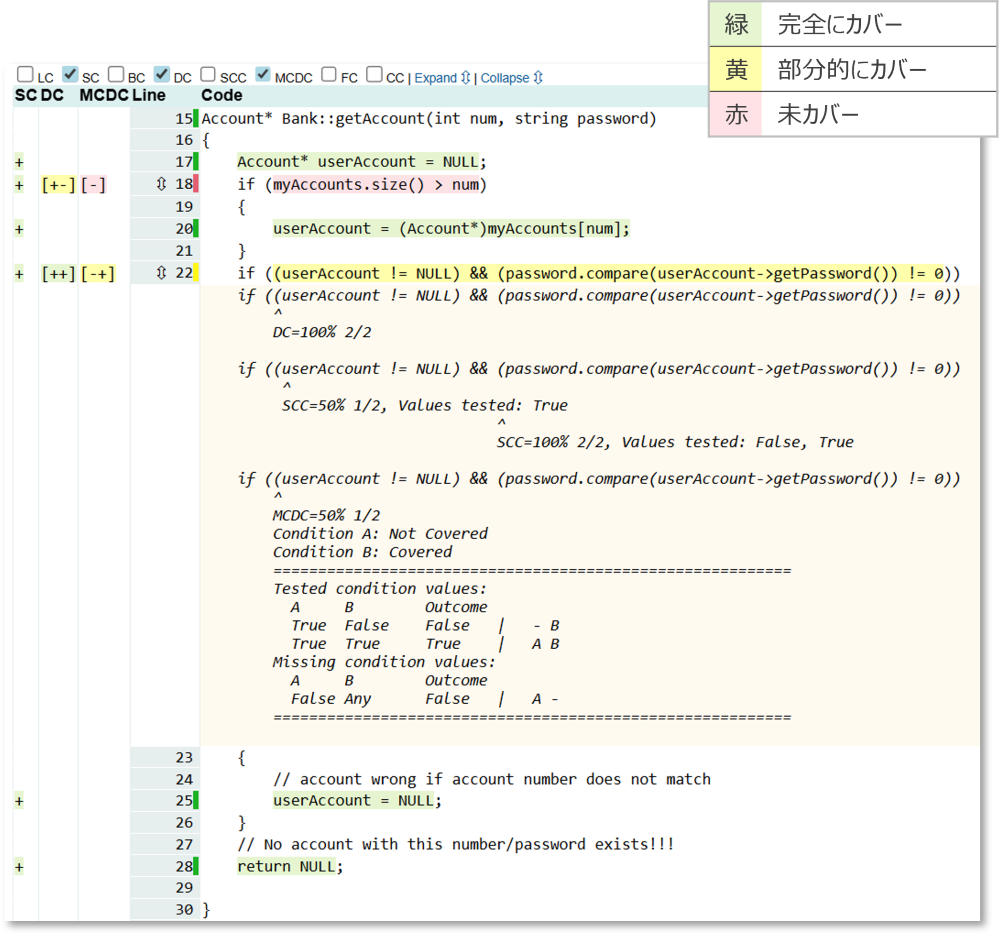Image resolution: width=1000 pixels, height=935 pixels.
Task: Click the SC plus marker on line 28
Action: 19,866
